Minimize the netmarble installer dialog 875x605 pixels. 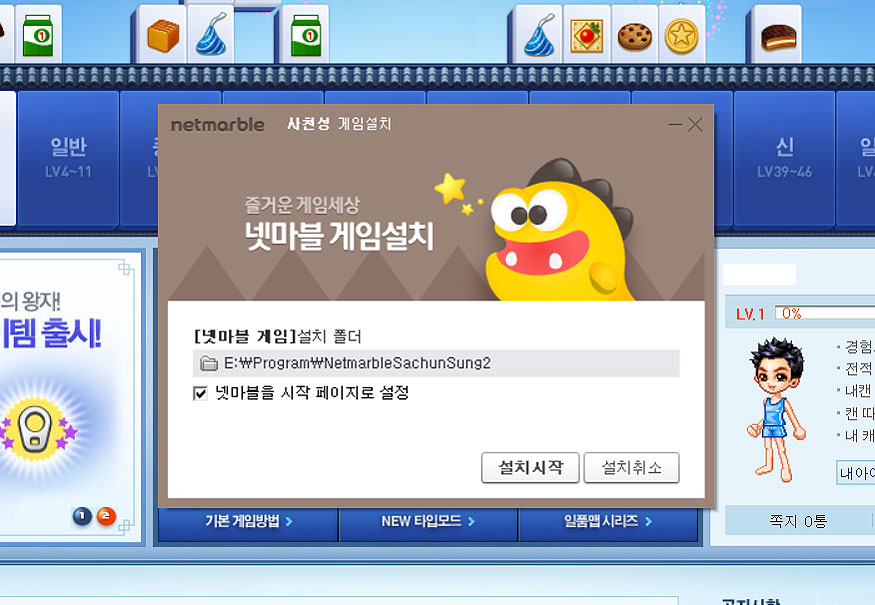(675, 124)
